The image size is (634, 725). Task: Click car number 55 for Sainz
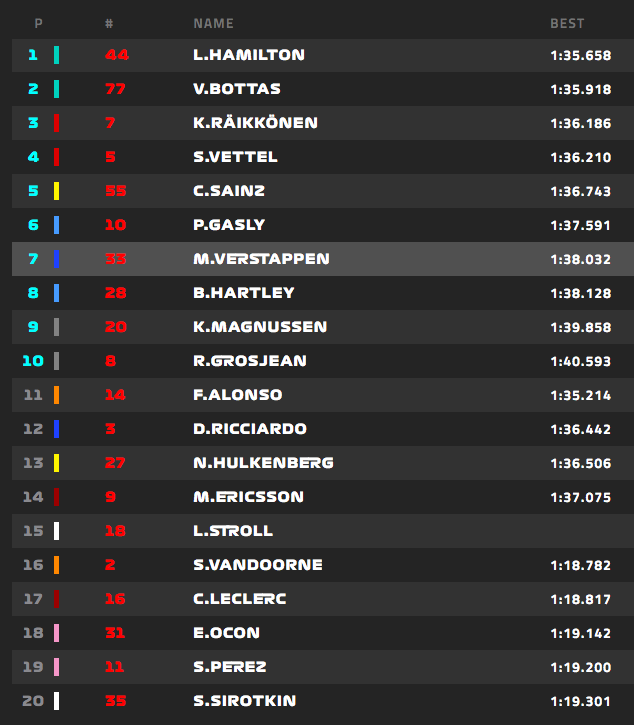(x=116, y=191)
